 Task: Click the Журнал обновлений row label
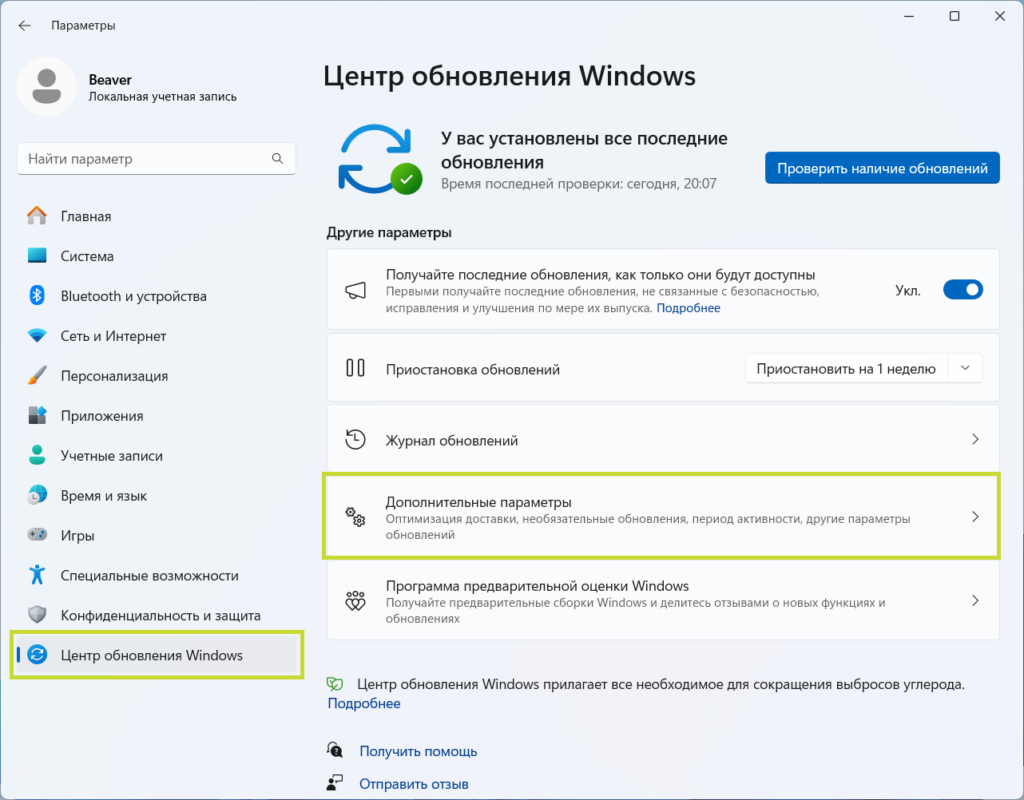(451, 440)
